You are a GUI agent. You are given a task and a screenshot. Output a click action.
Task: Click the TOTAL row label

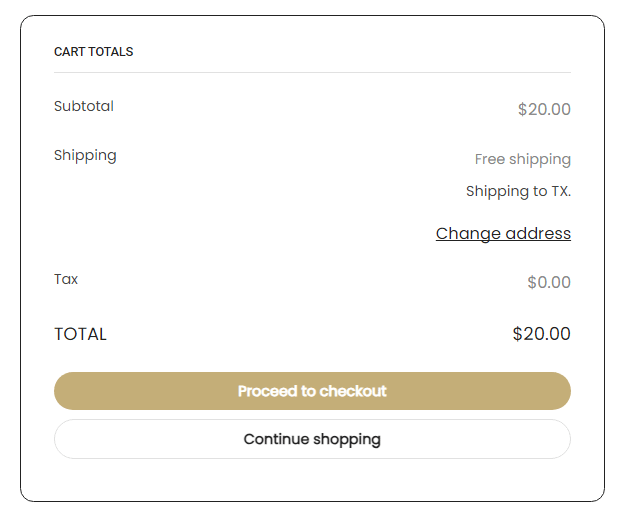coord(80,334)
